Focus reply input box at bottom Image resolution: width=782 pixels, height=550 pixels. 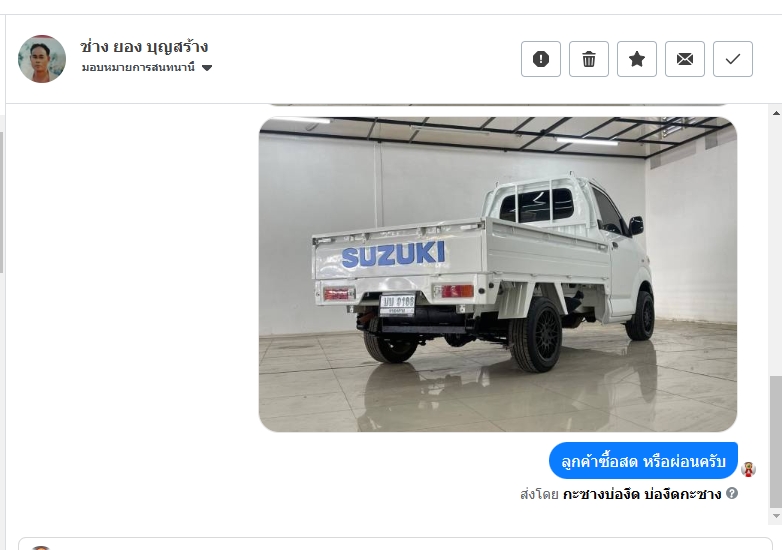395,544
